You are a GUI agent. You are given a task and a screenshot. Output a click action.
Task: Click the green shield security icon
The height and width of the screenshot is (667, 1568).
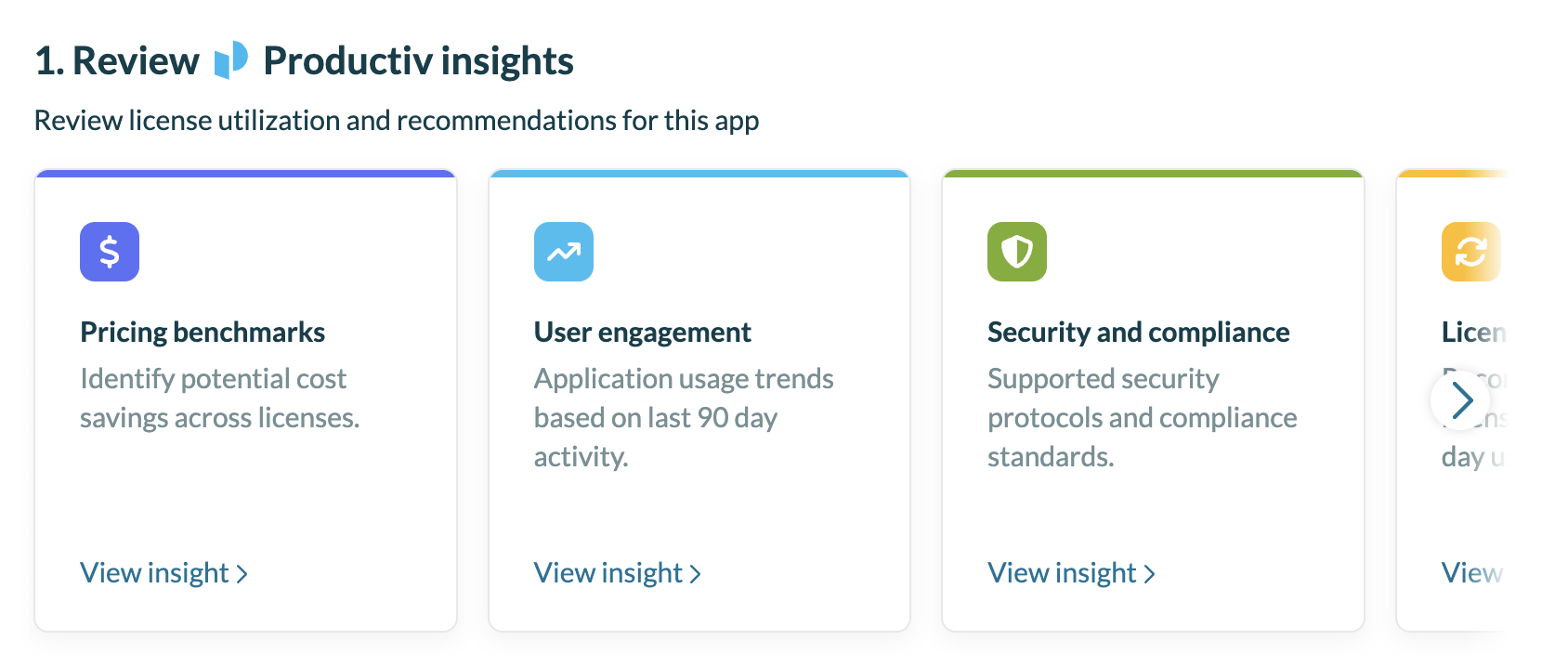(x=1016, y=252)
